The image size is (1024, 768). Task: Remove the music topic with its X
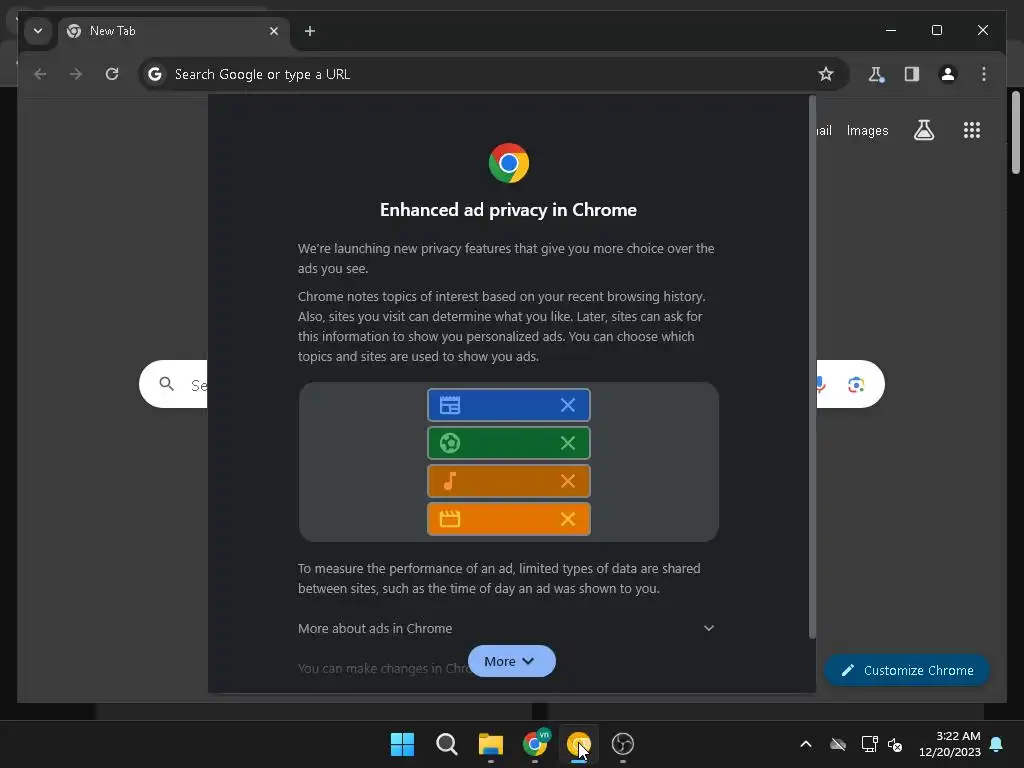tap(568, 481)
